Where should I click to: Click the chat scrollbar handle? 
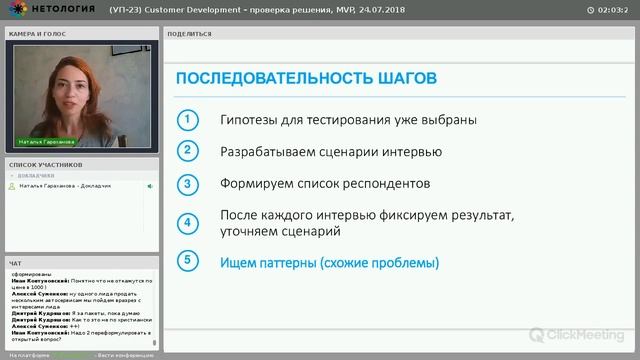154,343
